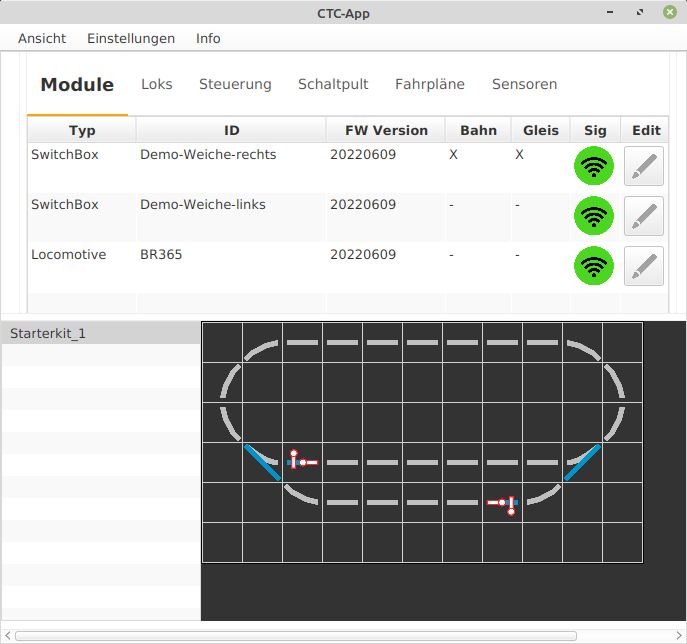Click the horizontal scrollbar at bottom

coord(296,635)
